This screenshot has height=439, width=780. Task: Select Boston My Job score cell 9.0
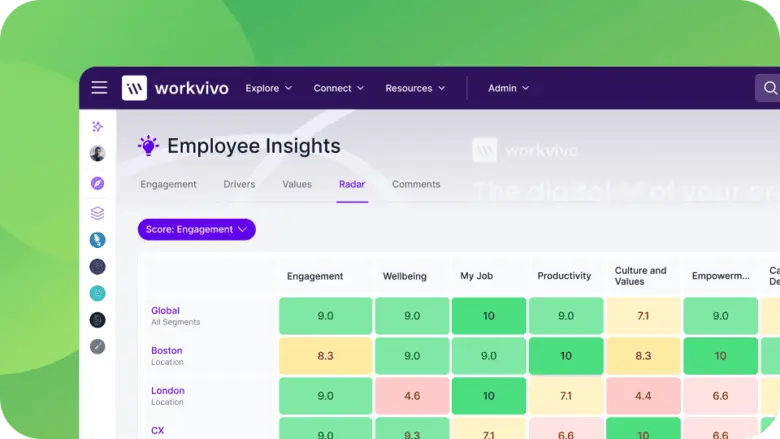(488, 356)
